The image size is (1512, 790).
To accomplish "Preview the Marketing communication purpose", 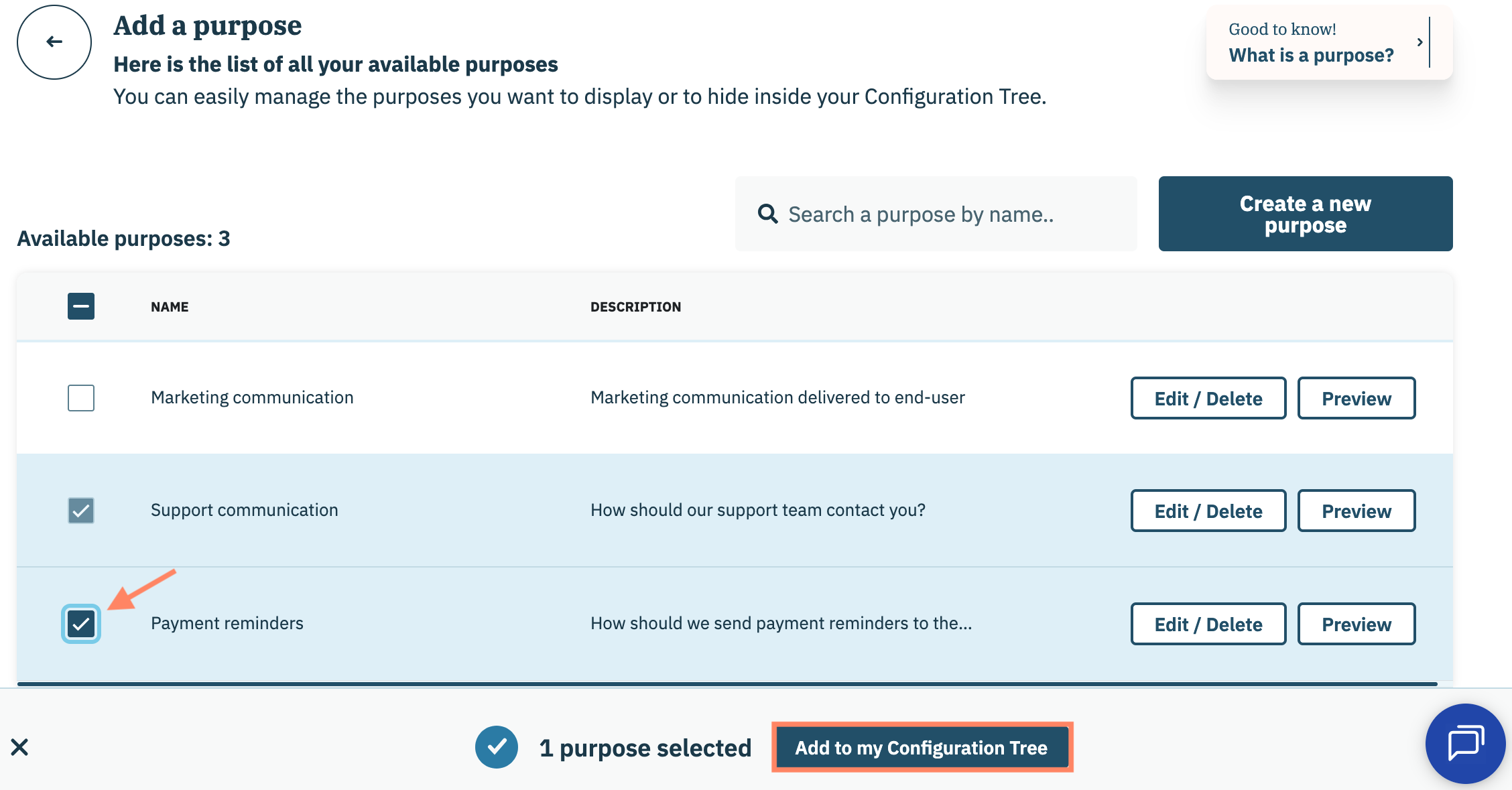I will (1356, 399).
